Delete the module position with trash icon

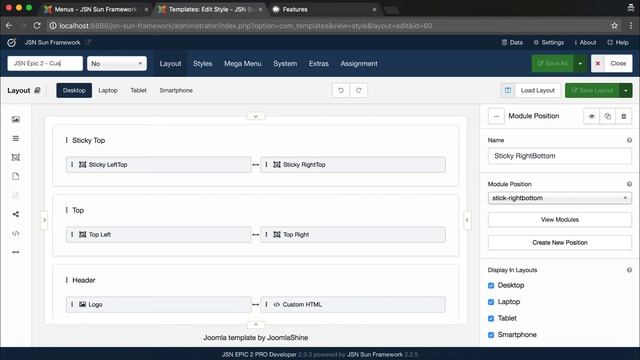pyautogui.click(x=623, y=116)
